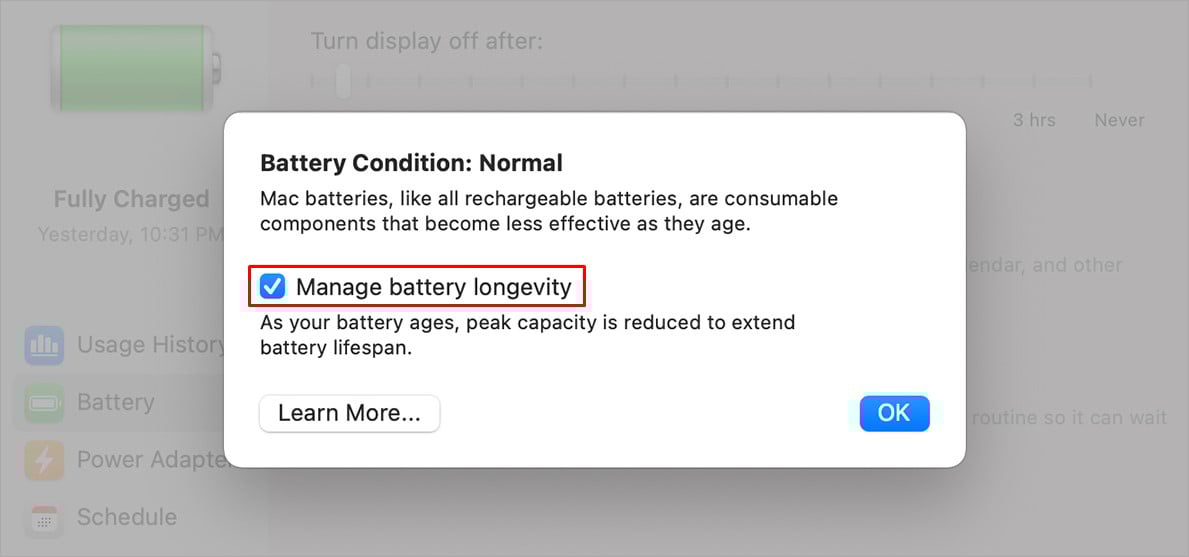Click the orange Power Adapter lightning icon
The height and width of the screenshot is (557, 1189).
[45, 461]
